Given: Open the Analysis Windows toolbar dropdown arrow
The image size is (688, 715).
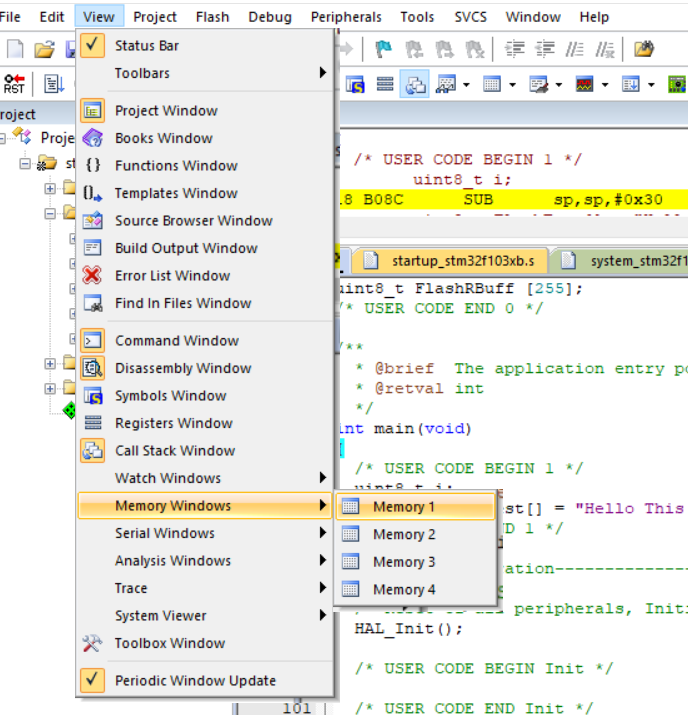Looking at the screenshot, I should pos(605,85).
